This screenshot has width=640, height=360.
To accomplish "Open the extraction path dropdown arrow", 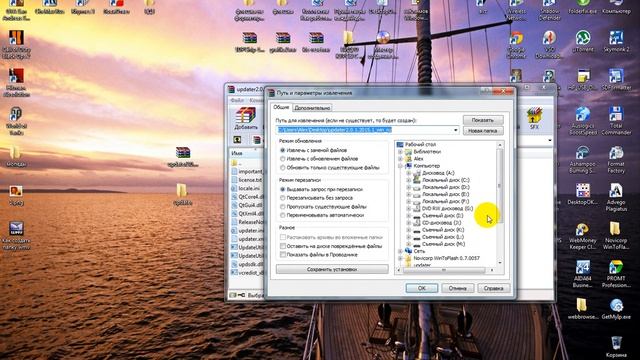I will [x=456, y=130].
